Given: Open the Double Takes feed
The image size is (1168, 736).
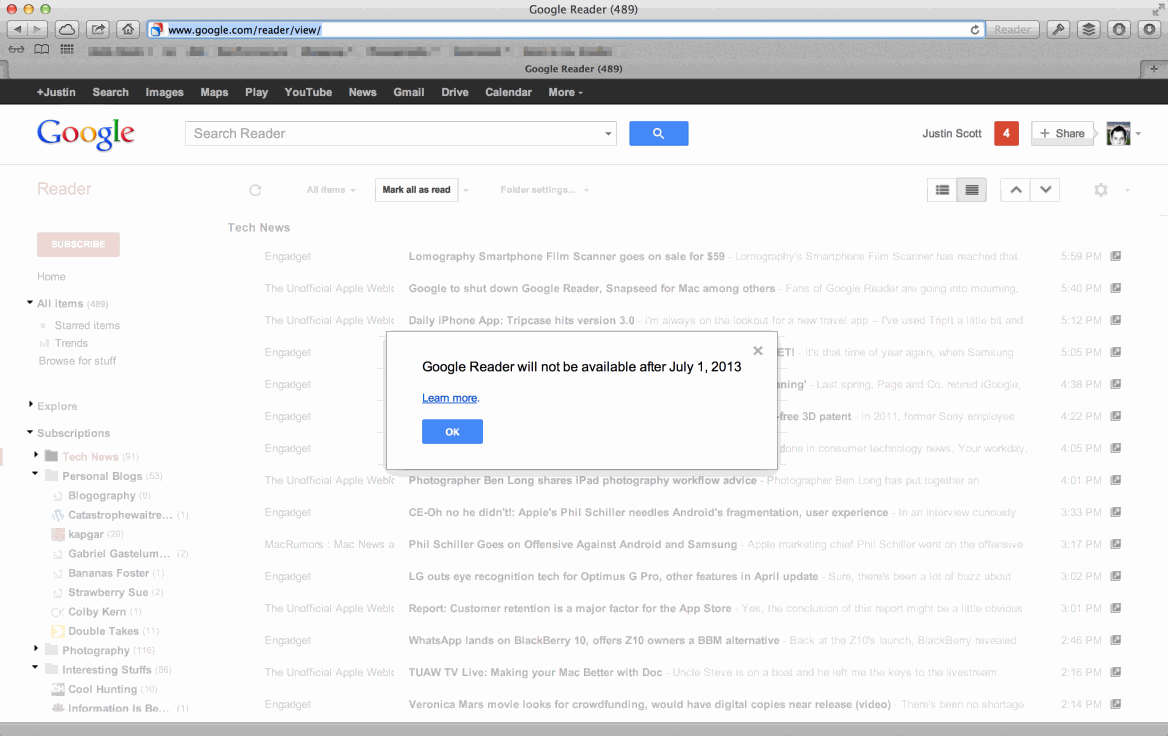Looking at the screenshot, I should (103, 631).
